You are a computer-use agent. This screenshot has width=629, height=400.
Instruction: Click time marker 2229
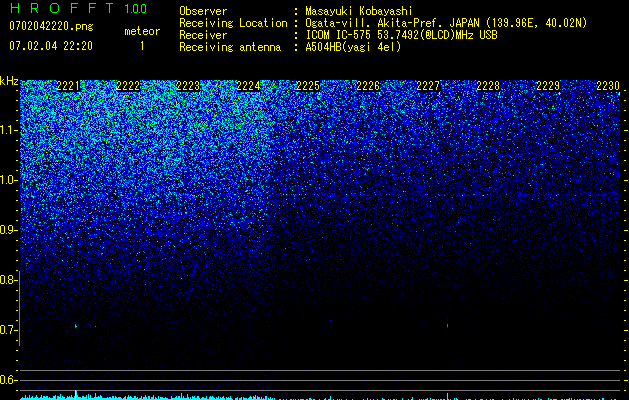tap(548, 86)
